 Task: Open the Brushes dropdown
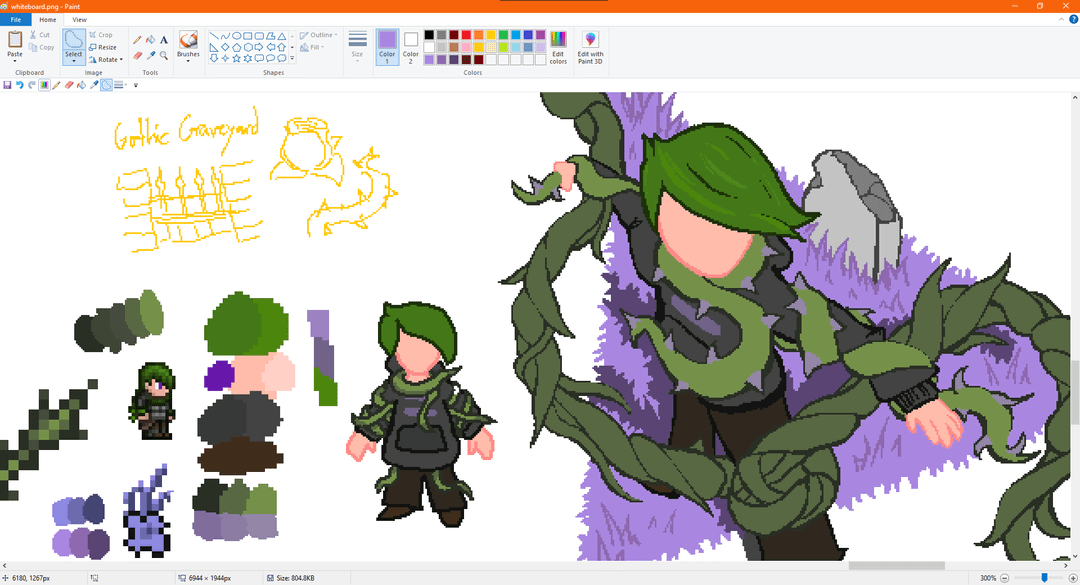click(x=188, y=62)
